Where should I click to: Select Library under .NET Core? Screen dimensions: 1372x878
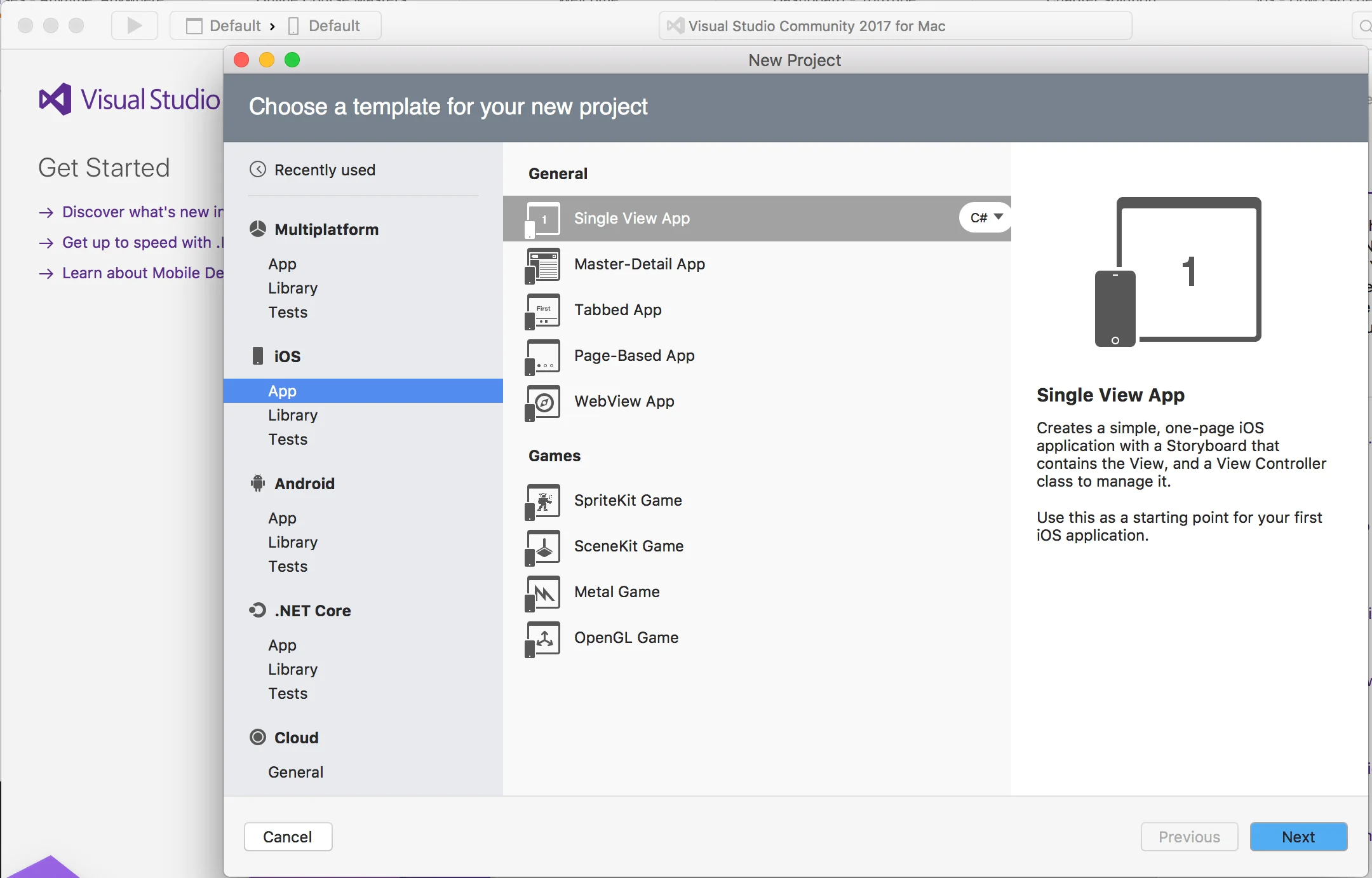[293, 669]
